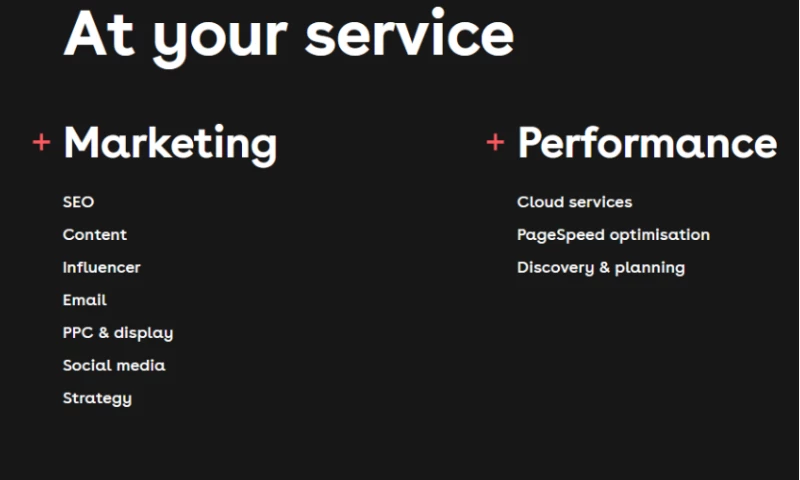The image size is (800, 480).
Task: Click the red plus icon beside Performance
Action: [495, 142]
